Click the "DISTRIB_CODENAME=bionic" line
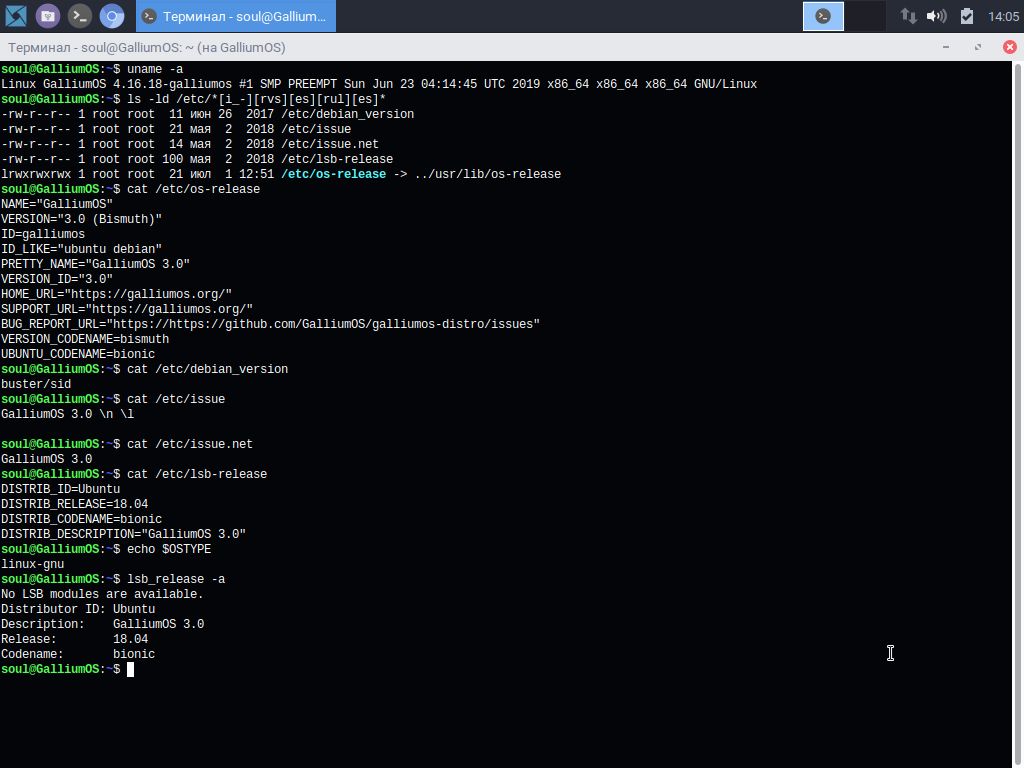Viewport: 1024px width, 768px height. [81, 520]
